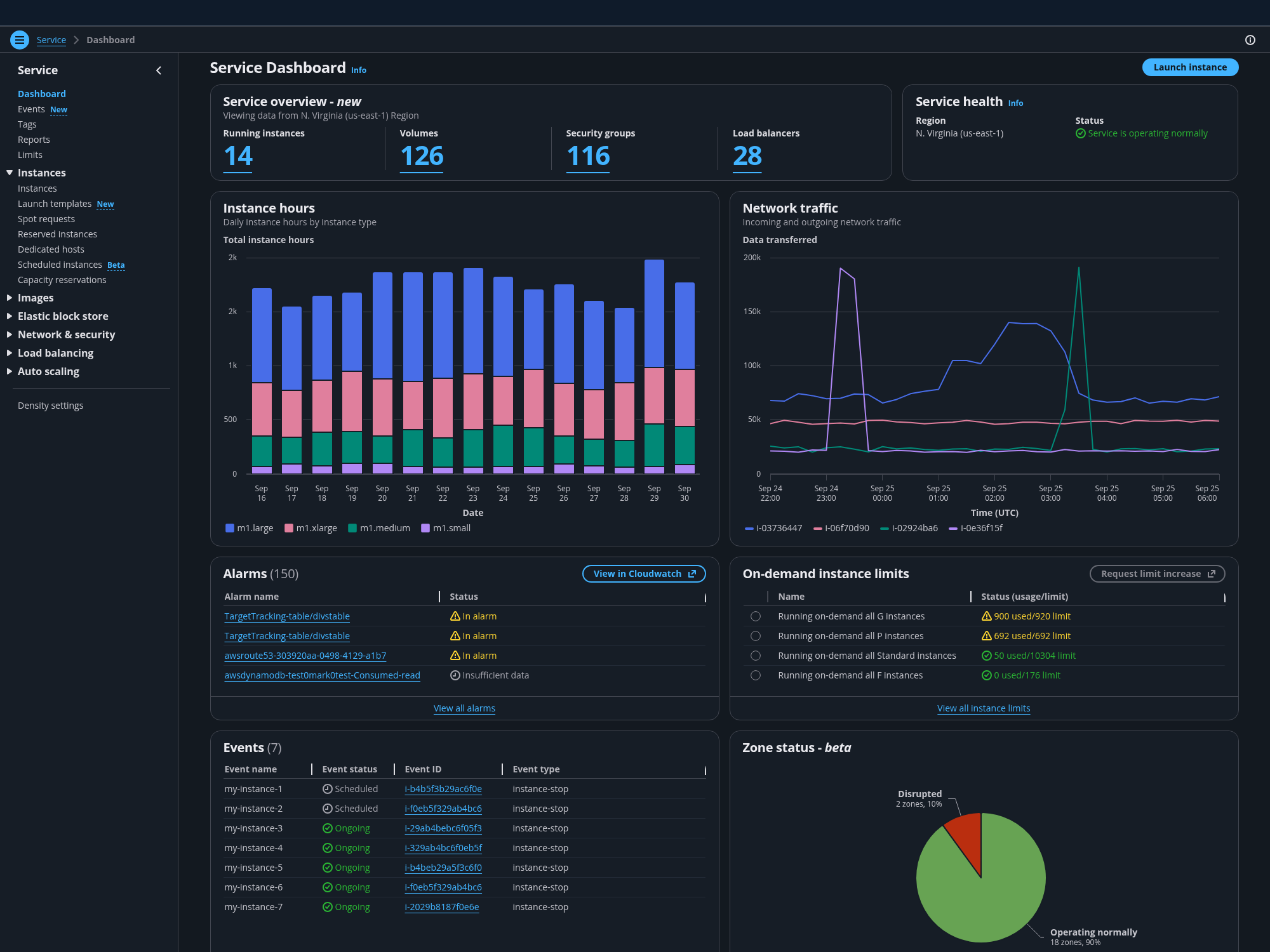This screenshot has height=952, width=1270.
Task: Click the info circle icon top right
Action: pos(1250,40)
